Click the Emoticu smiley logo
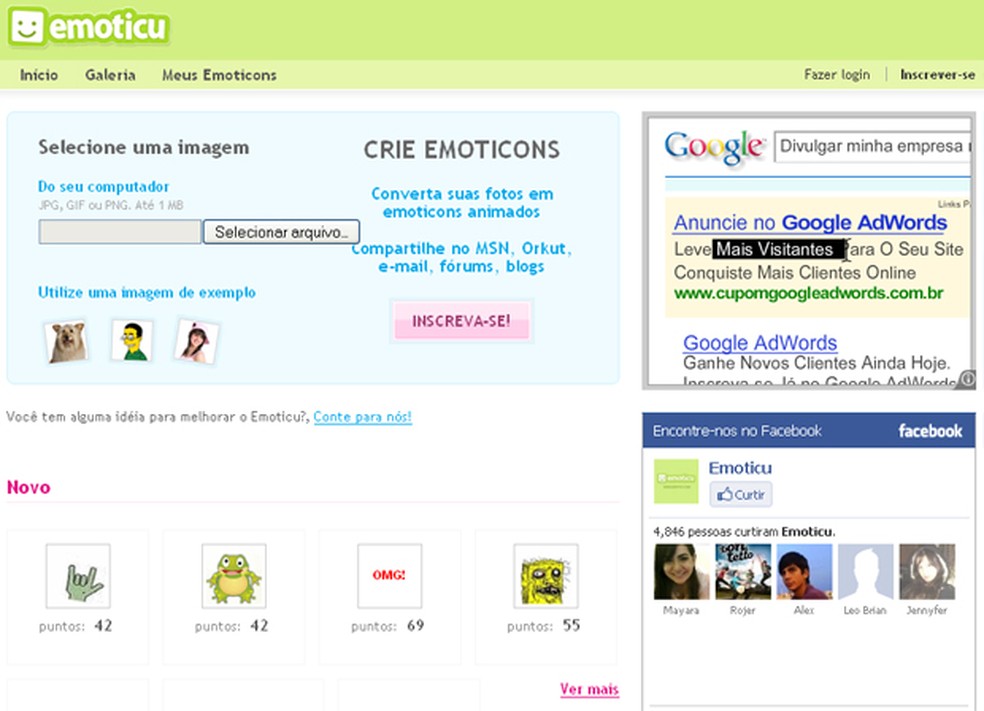 coord(88,27)
